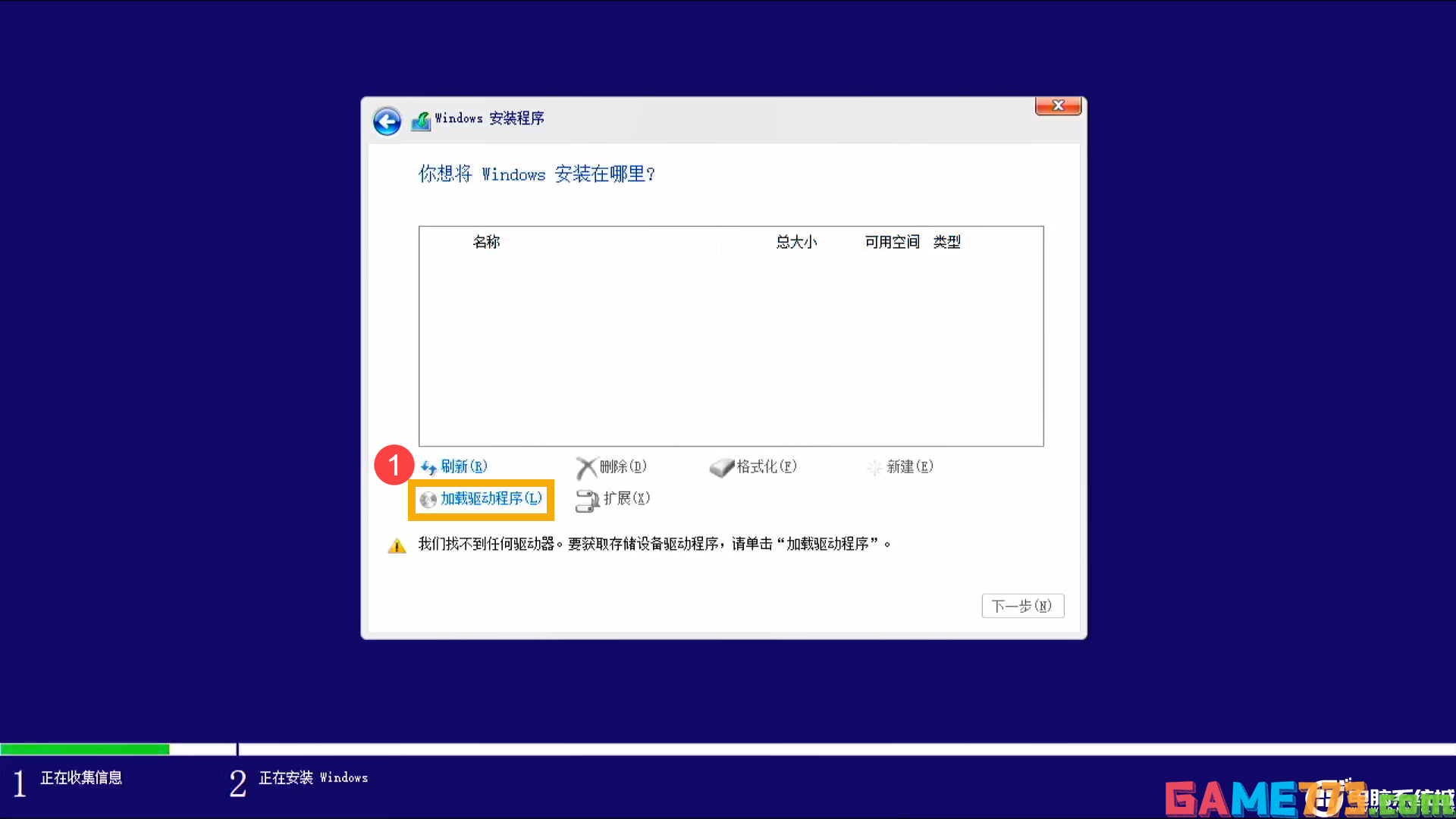Click the 名称 column header
The height and width of the screenshot is (819, 1456).
pos(486,242)
